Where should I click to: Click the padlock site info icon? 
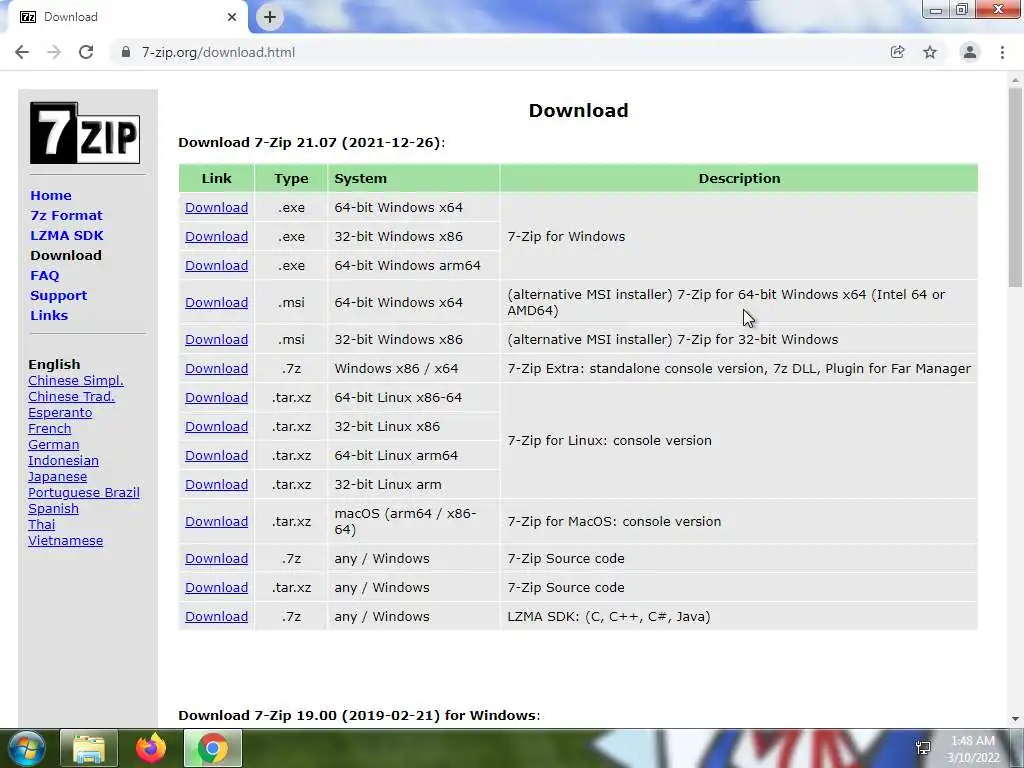point(126,52)
